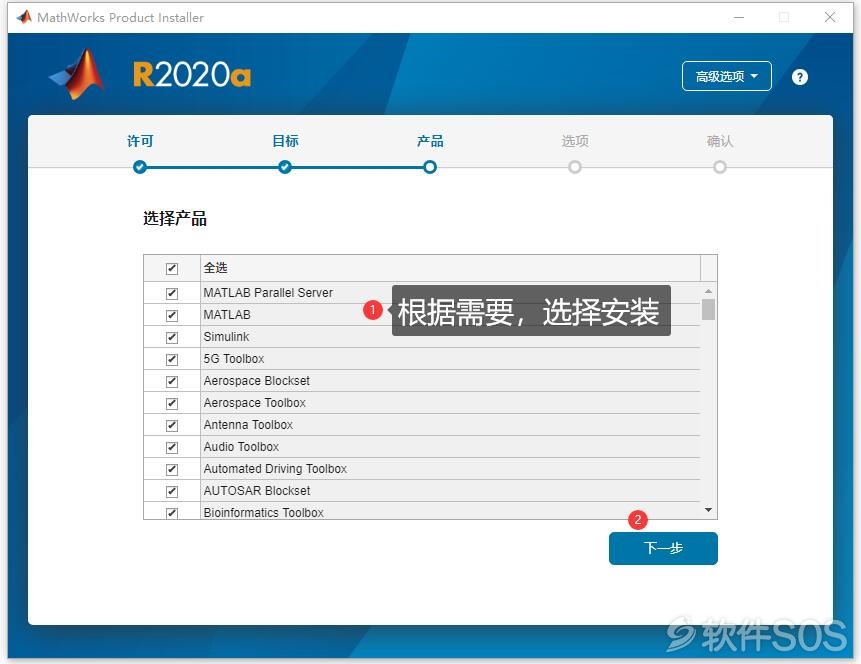
Task: Close the installer window
Action: [830, 17]
